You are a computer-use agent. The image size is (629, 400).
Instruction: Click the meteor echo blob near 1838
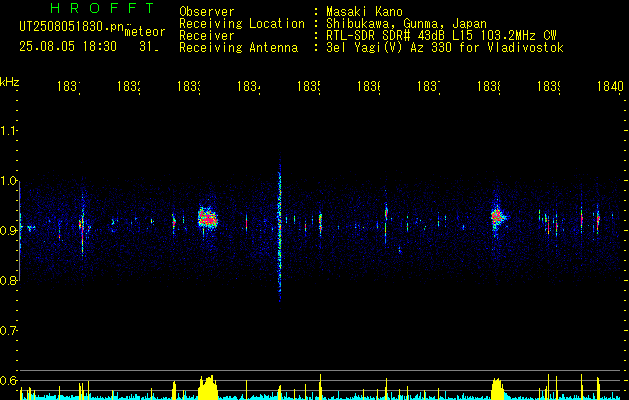pos(497,217)
